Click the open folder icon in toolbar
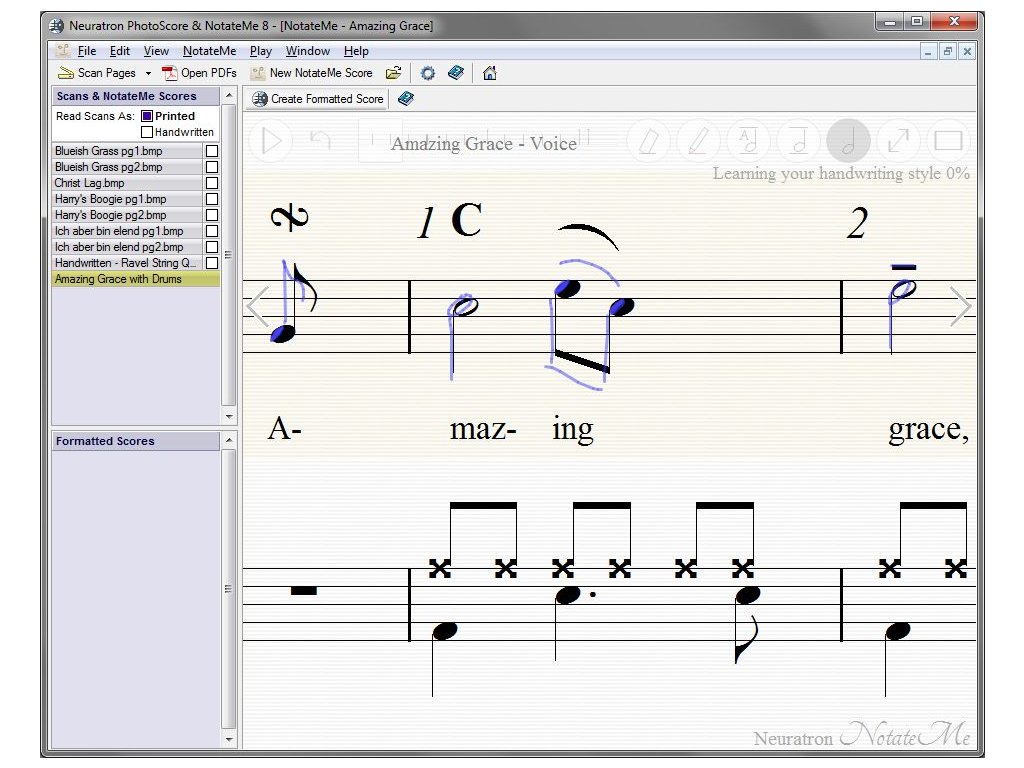The image size is (1024, 768). pyautogui.click(x=393, y=73)
